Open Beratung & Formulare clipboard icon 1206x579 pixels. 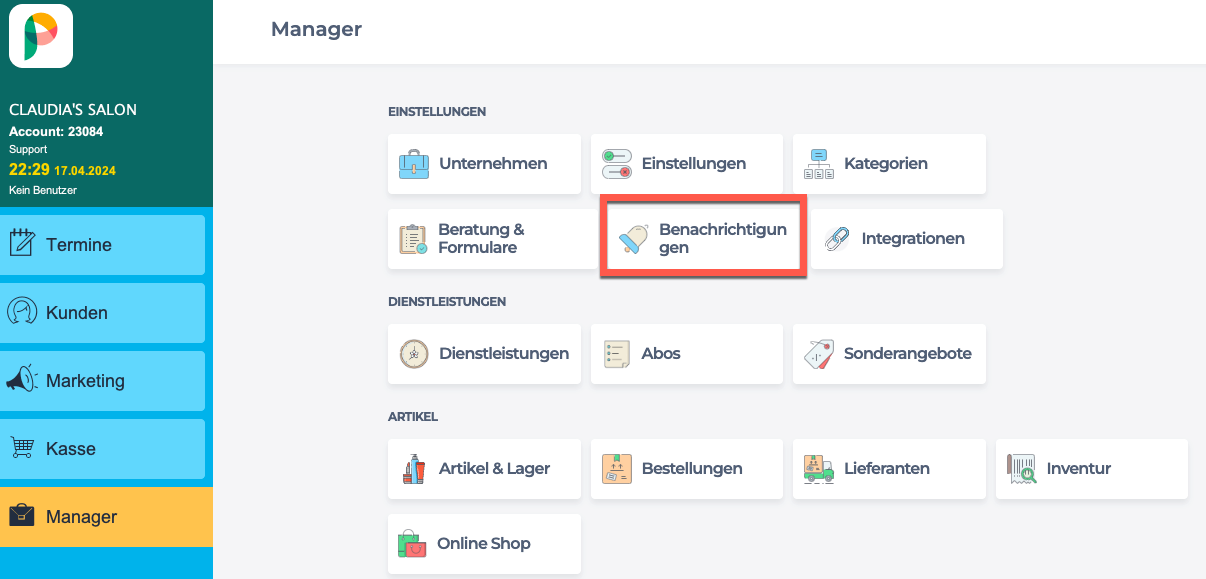pos(413,239)
